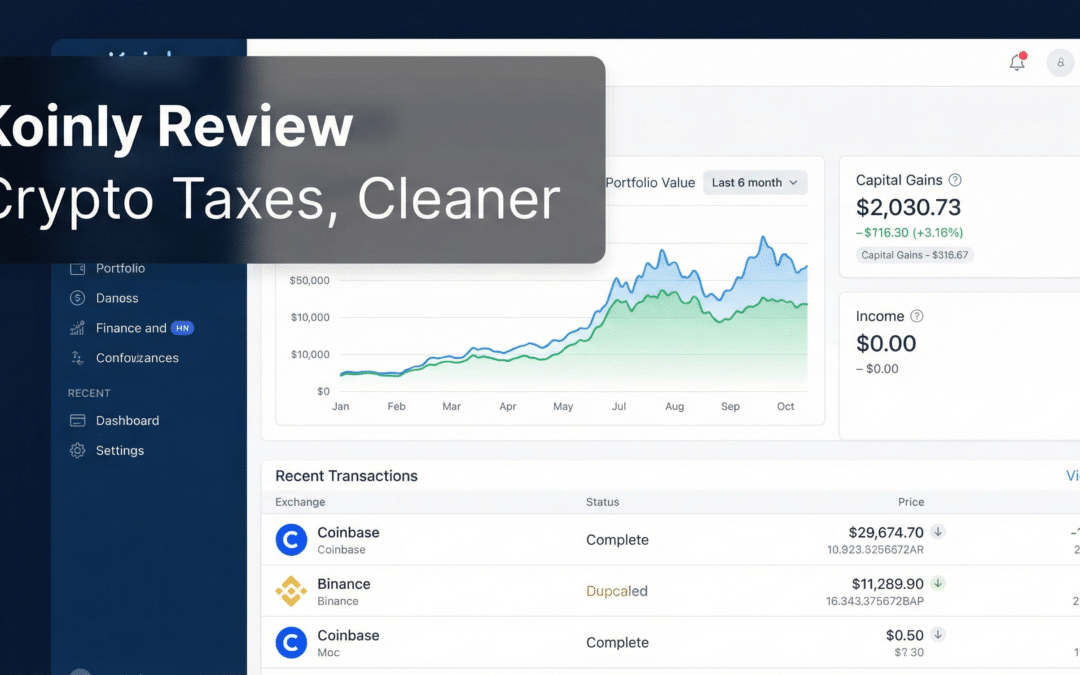Open Portfolio in the sidebar
Image resolution: width=1080 pixels, height=675 pixels.
pyautogui.click(x=121, y=268)
